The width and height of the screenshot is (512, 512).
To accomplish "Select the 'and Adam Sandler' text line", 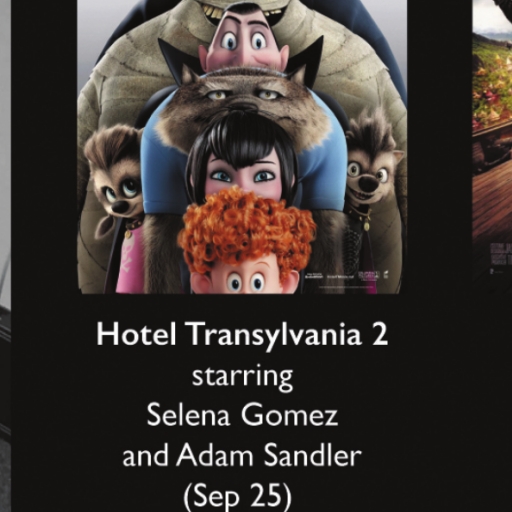I will (x=242, y=456).
